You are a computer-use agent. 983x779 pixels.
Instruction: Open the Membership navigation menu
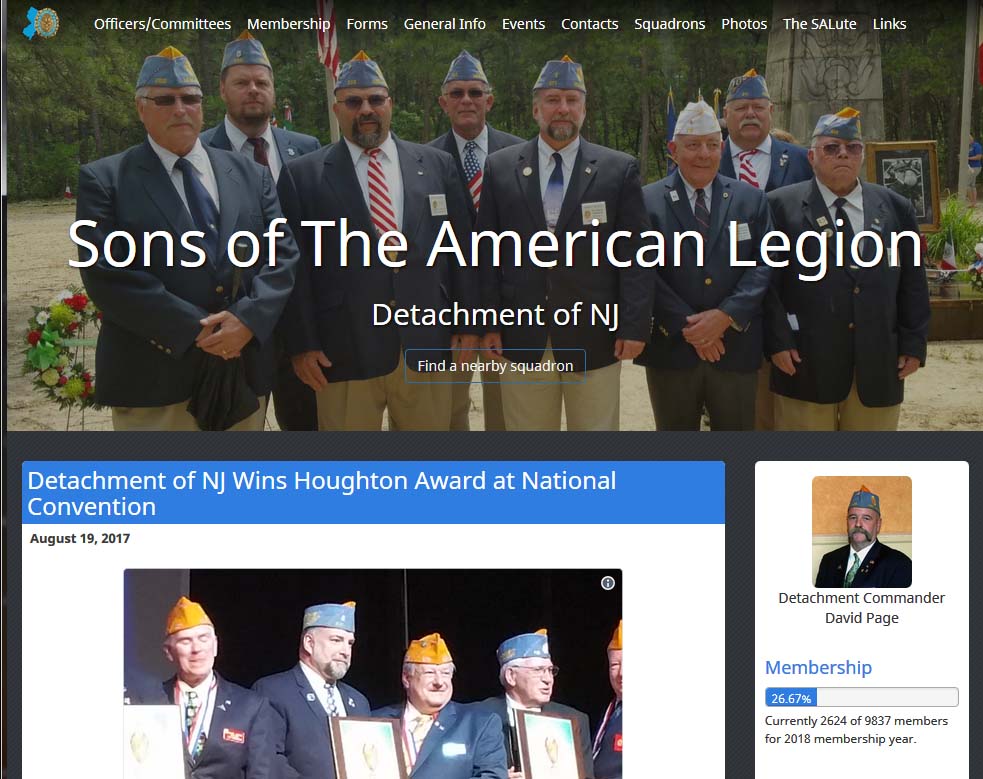288,24
